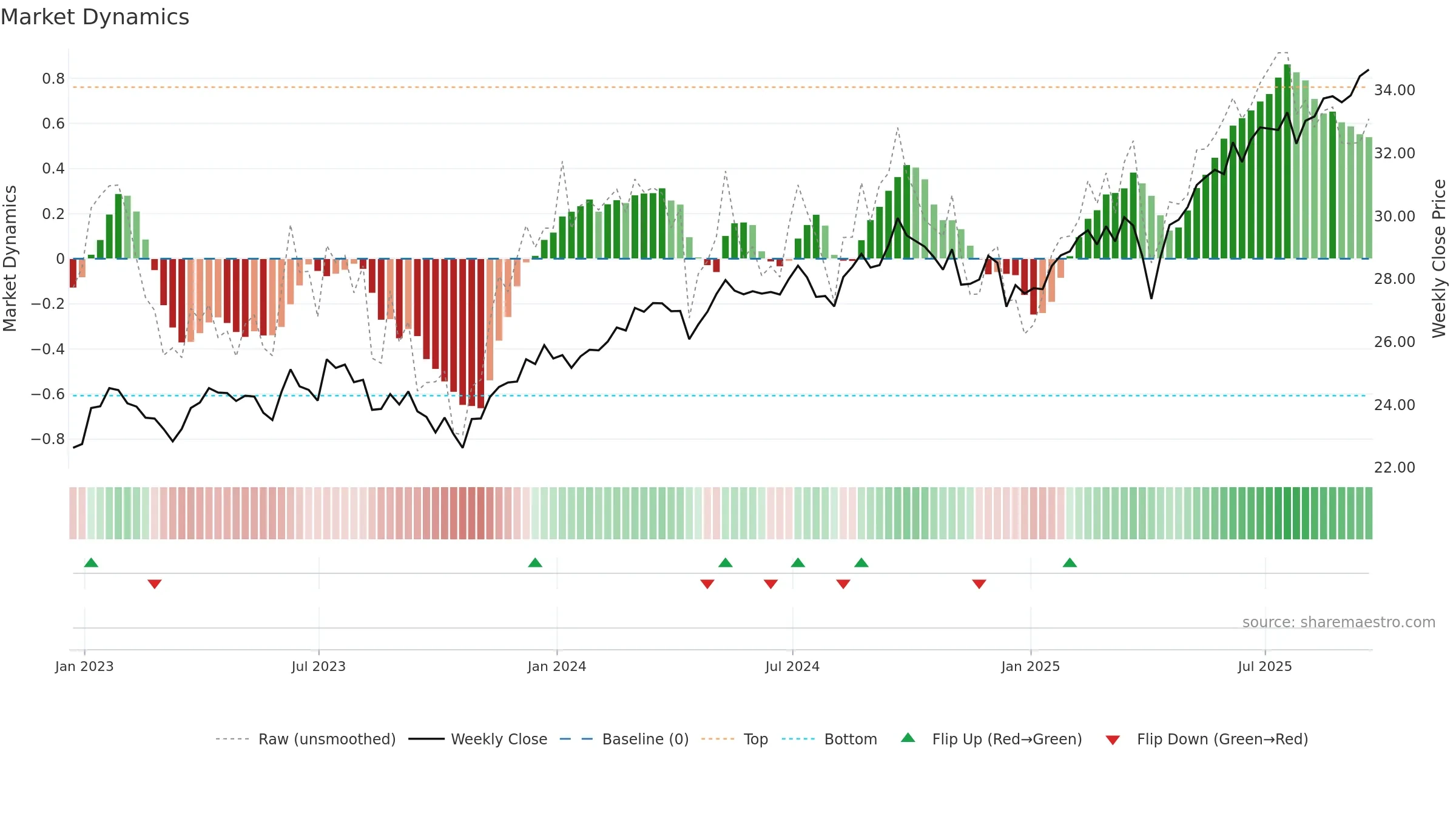This screenshot has width=1456, height=819.
Task: Click the '0.4' left axis tick label
Action: coord(53,168)
